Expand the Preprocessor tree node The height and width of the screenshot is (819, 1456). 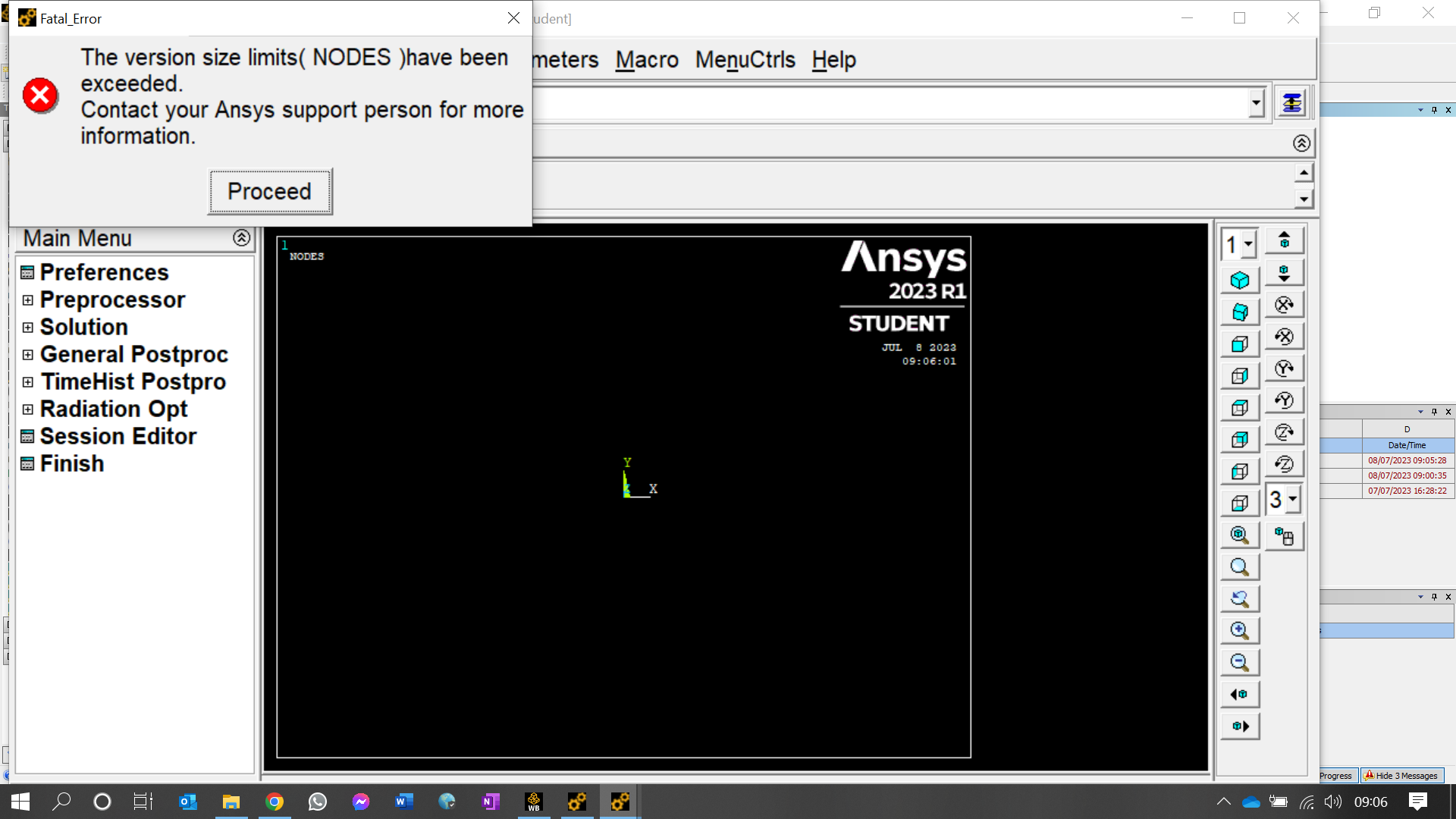(x=28, y=300)
